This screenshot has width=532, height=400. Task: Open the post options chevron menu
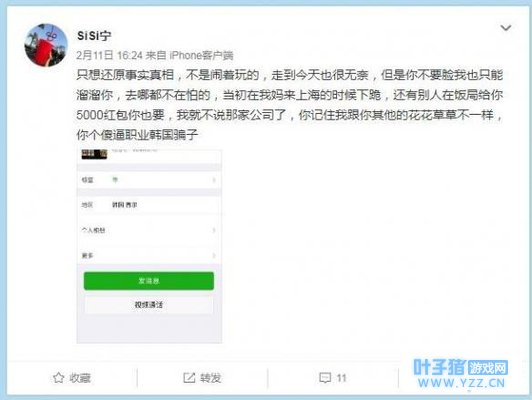pos(506,28)
